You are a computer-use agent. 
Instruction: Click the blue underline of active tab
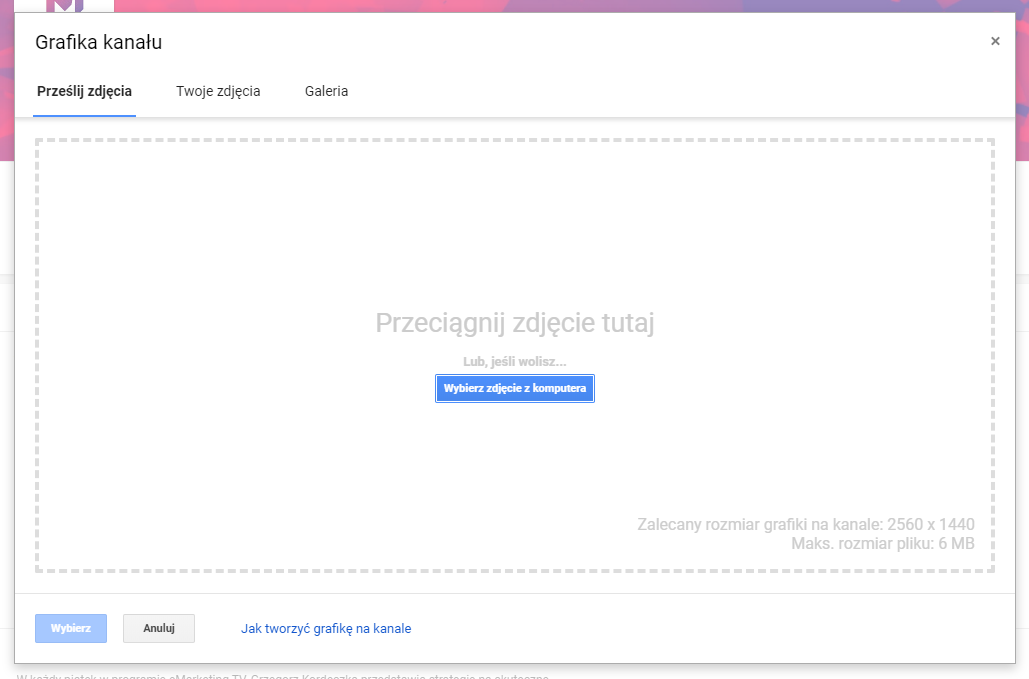click(84, 115)
